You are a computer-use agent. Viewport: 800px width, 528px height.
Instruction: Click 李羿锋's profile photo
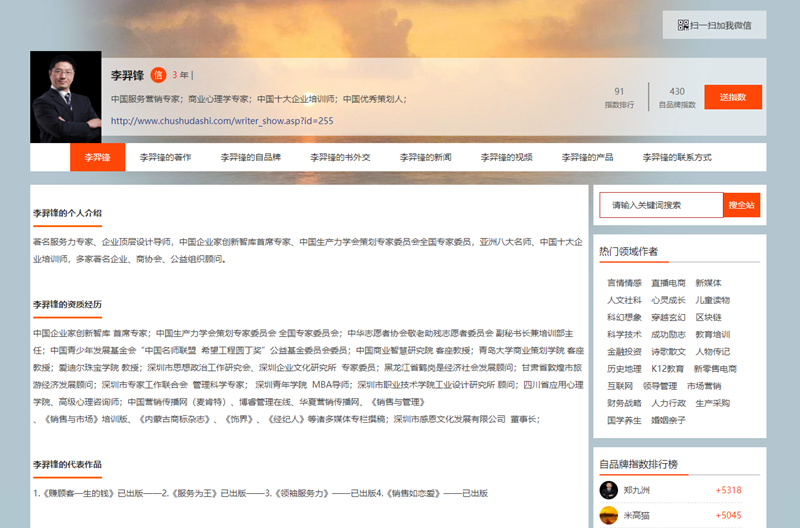click(66, 97)
